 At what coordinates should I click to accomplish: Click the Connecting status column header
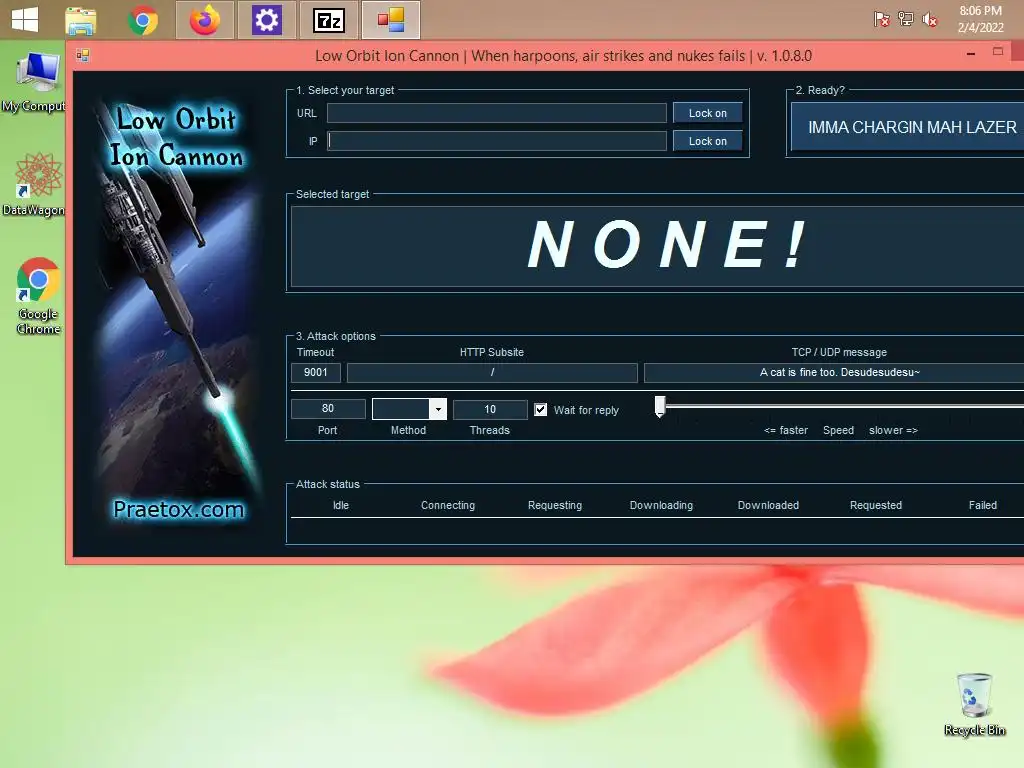point(448,505)
